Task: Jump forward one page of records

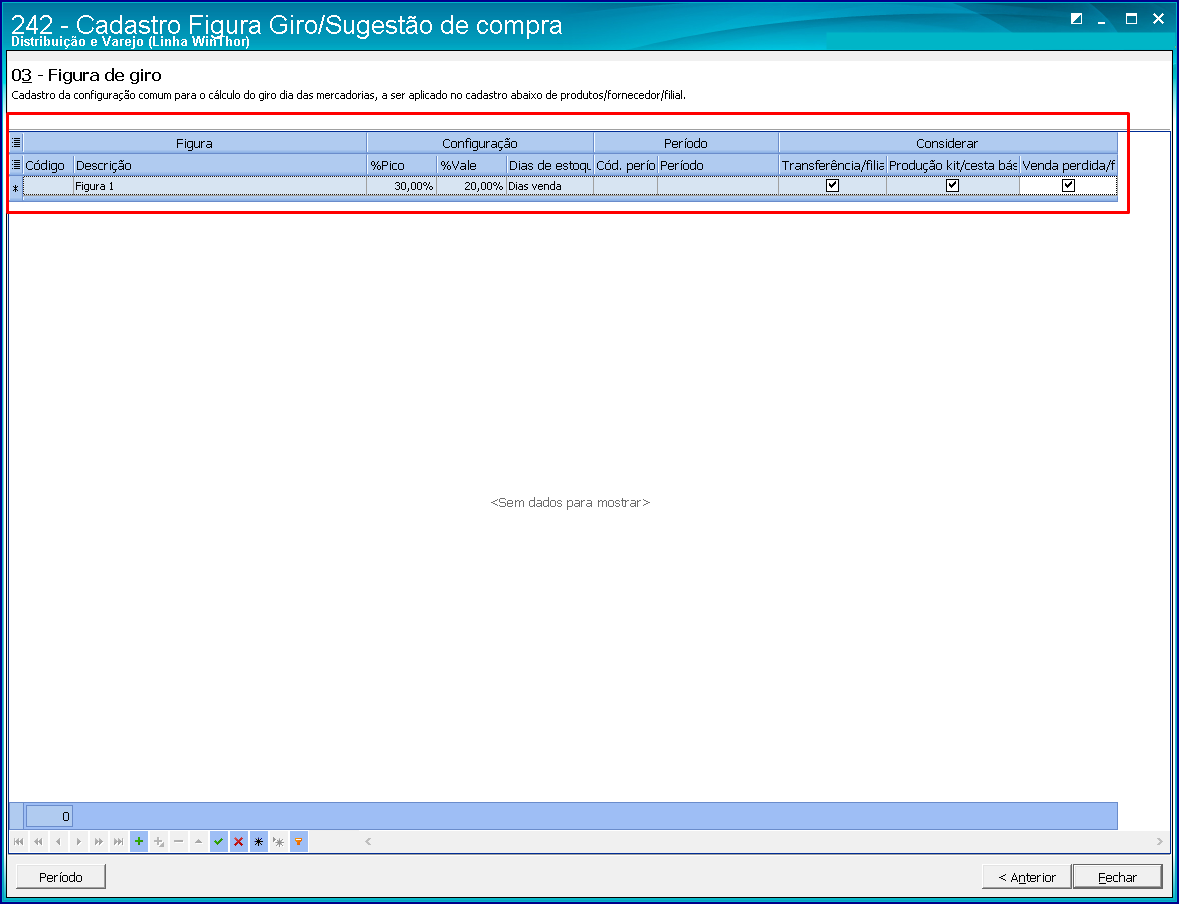Action: coord(99,842)
